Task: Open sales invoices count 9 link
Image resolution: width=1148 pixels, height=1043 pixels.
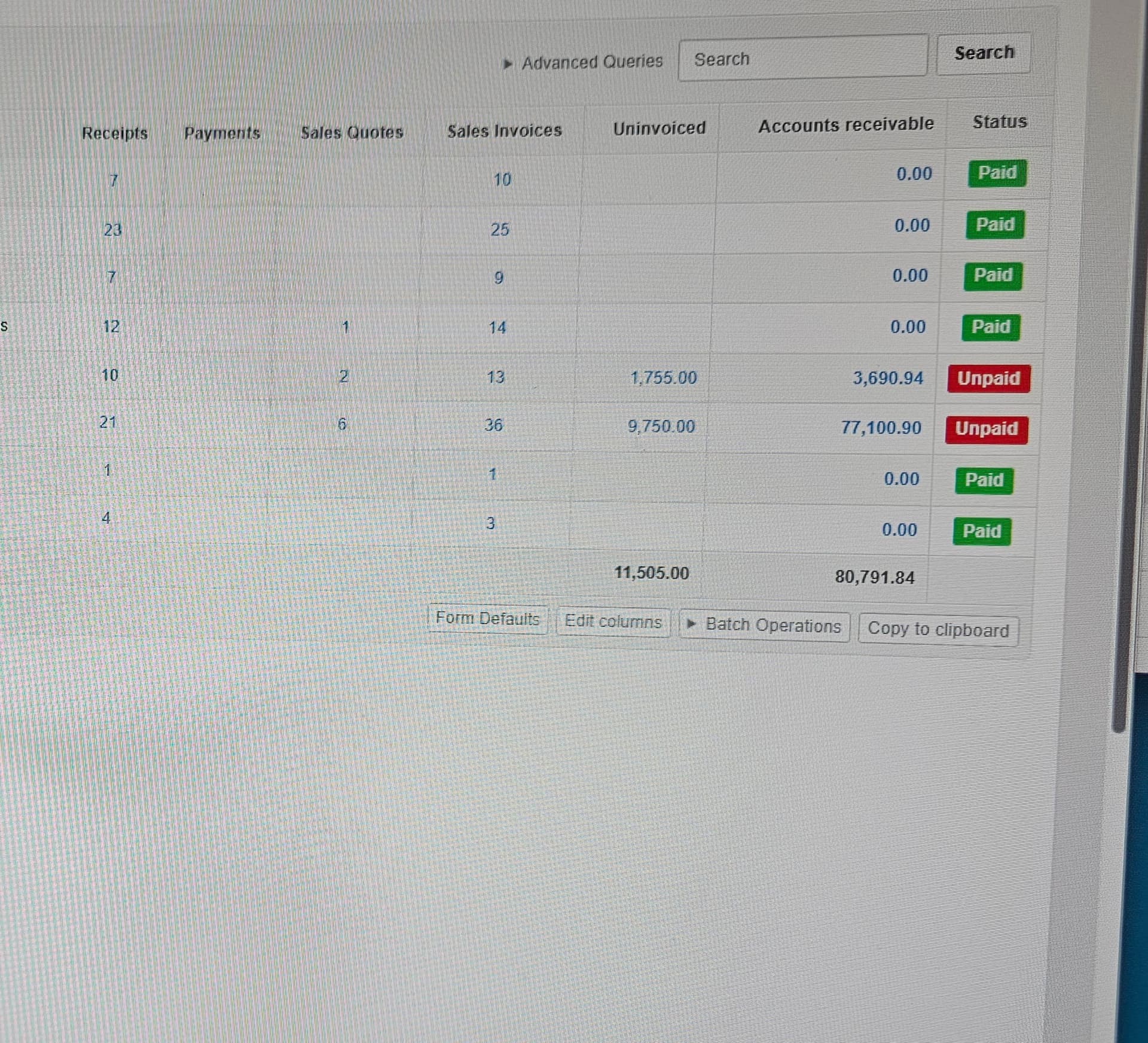Action: tap(499, 278)
